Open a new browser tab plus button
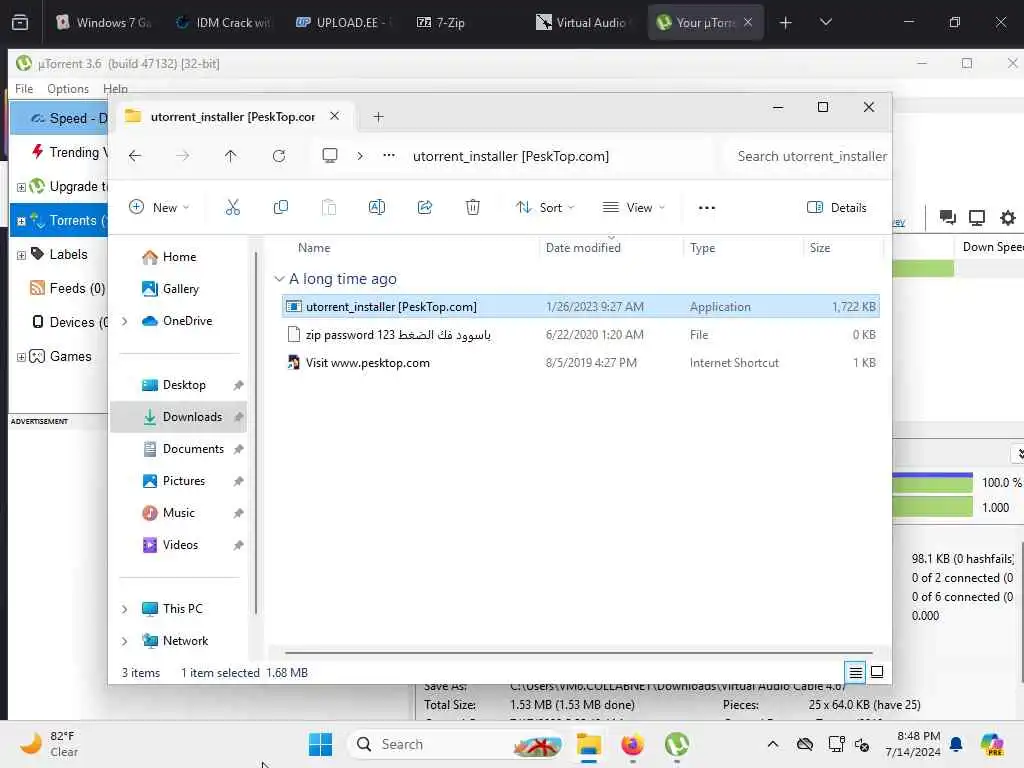 click(786, 23)
